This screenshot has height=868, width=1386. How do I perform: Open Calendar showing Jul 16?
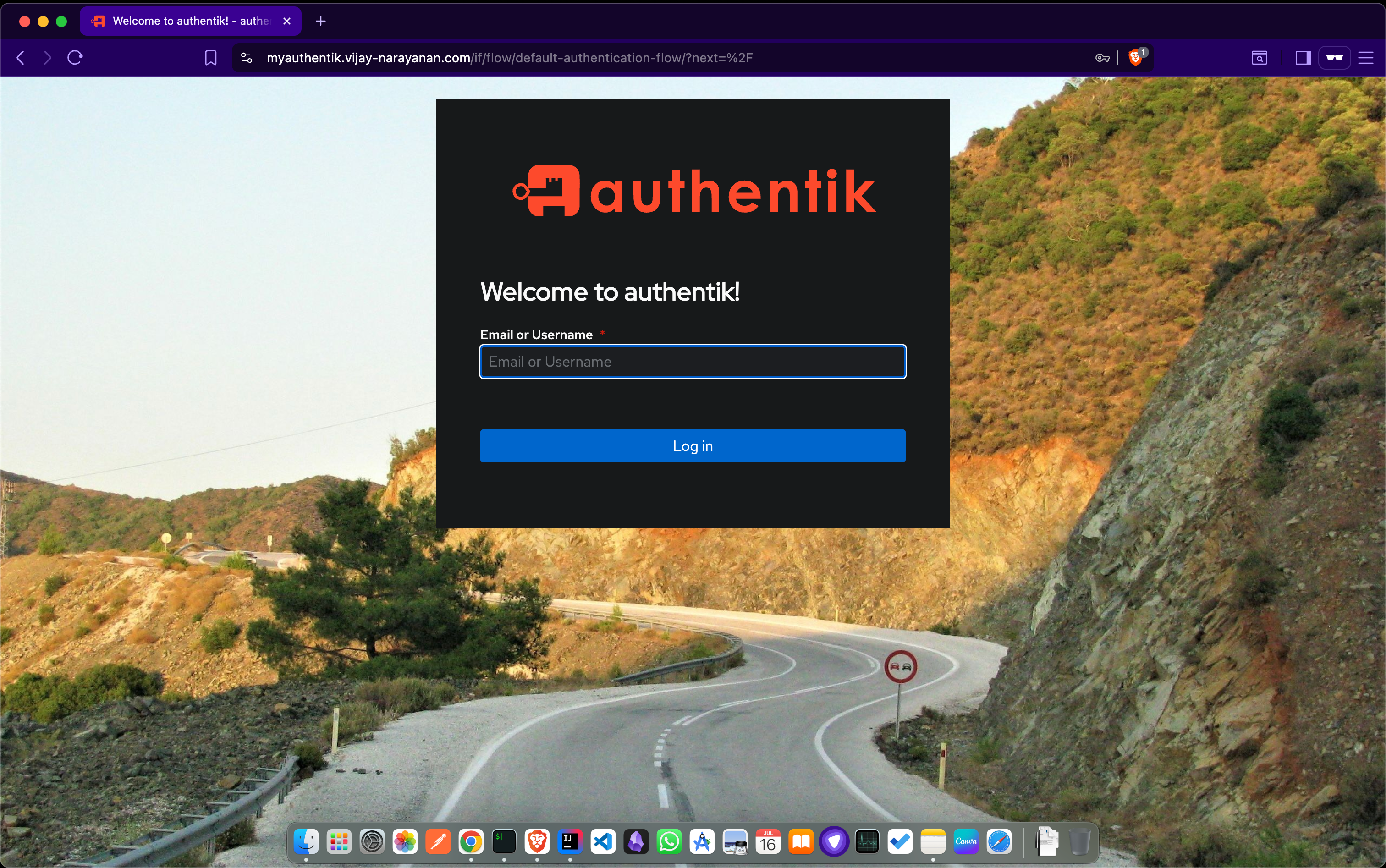click(x=768, y=841)
